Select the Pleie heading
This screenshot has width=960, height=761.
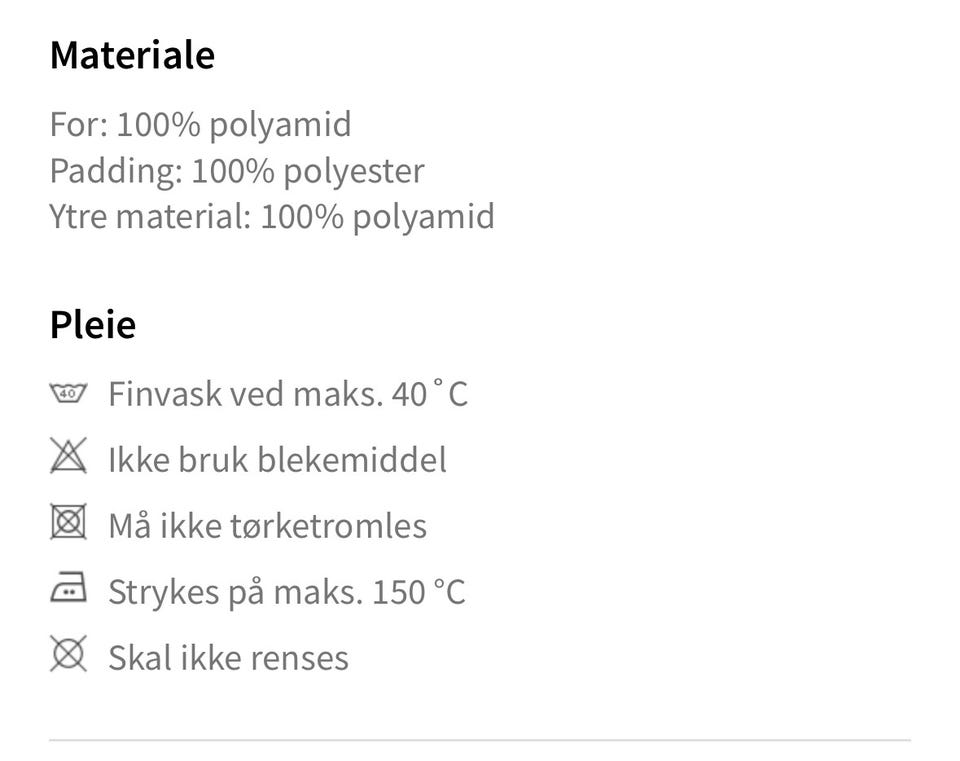pyautogui.click(x=93, y=325)
